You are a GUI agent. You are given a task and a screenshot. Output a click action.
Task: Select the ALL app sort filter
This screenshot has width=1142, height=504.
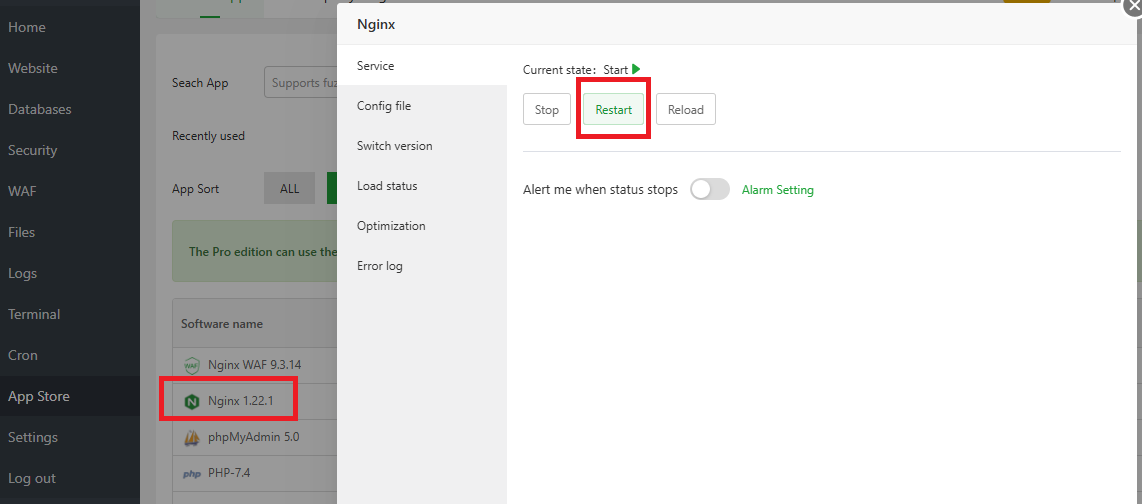click(289, 189)
